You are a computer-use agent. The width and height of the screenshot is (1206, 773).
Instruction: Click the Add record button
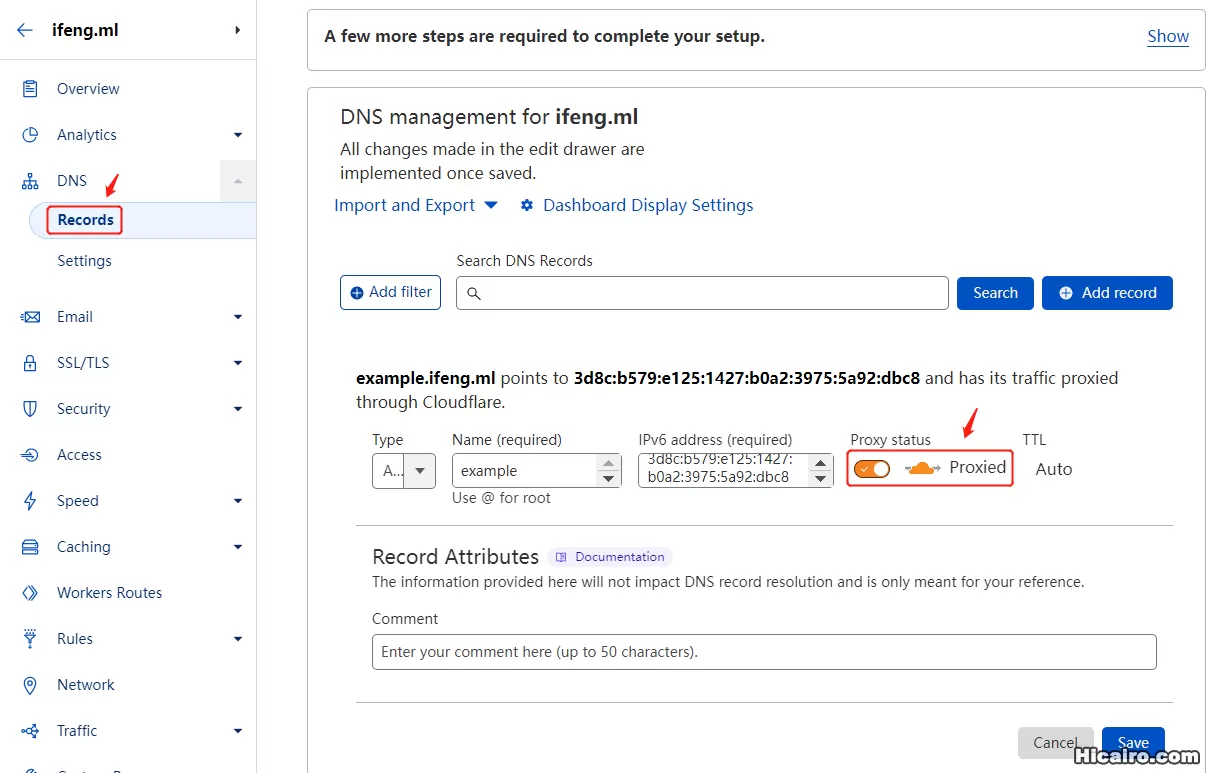[1107, 293]
